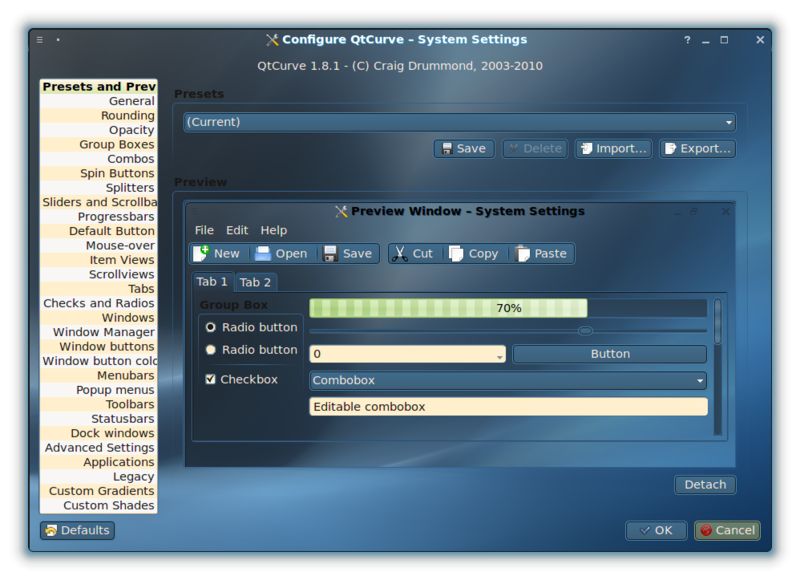The width and height of the screenshot is (800, 580).
Task: Select Toolbars category
Action: 98,405
